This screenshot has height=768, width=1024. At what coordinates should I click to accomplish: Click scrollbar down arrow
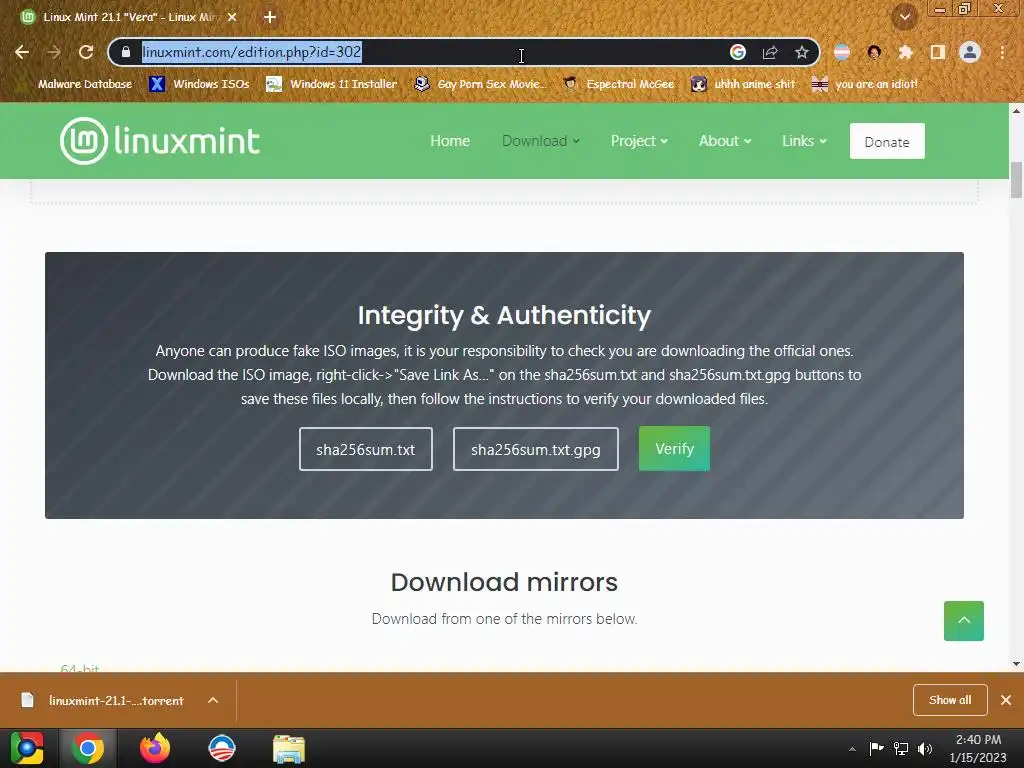tap(1016, 664)
